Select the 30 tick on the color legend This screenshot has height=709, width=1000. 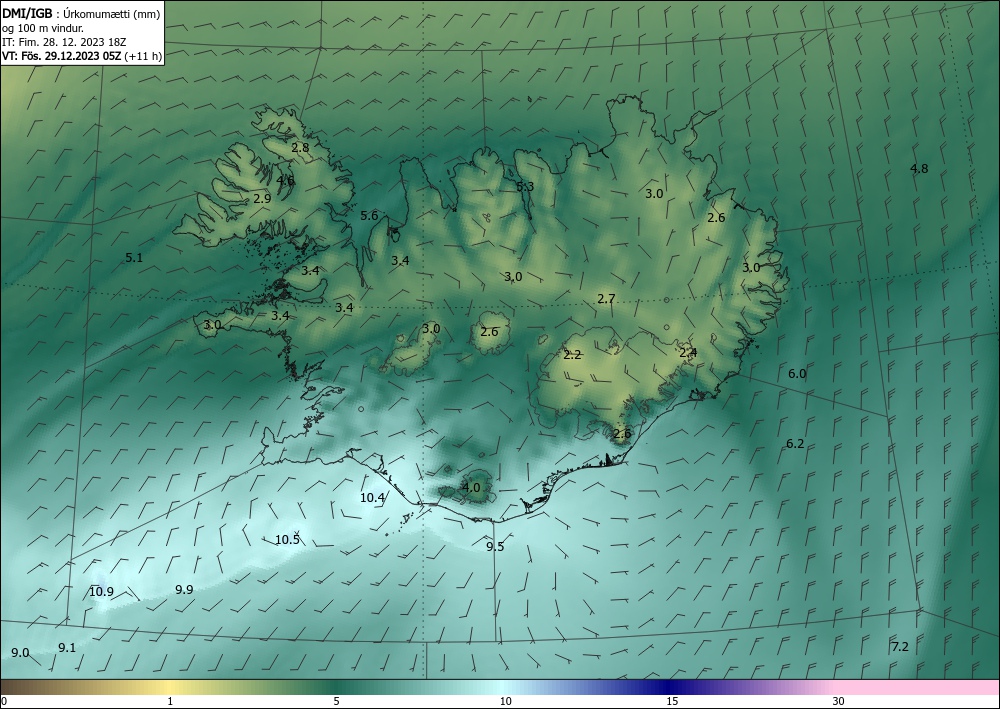coord(839,701)
